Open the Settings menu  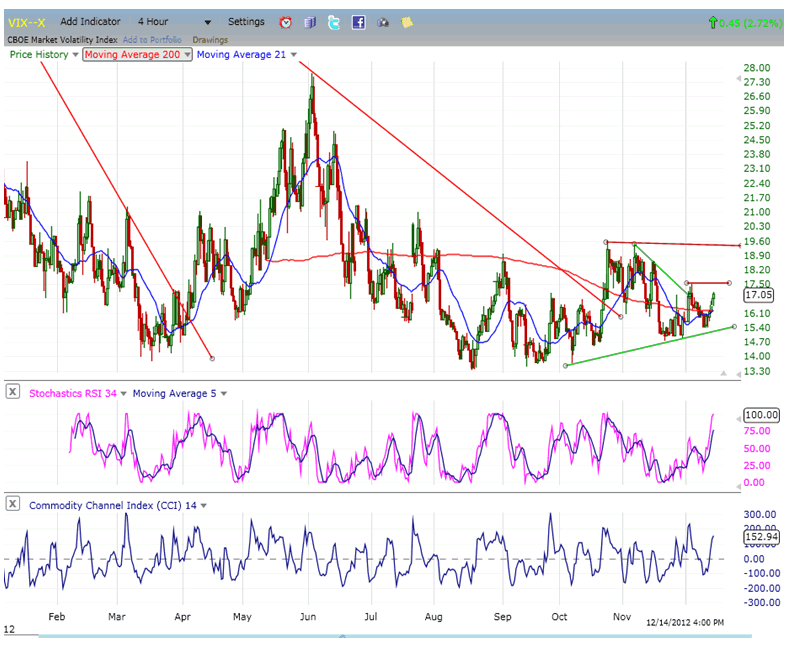(x=246, y=22)
